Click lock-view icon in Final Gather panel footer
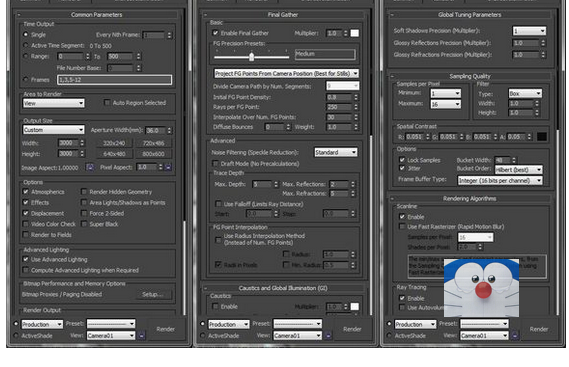The height and width of the screenshot is (367, 569). 328,335
